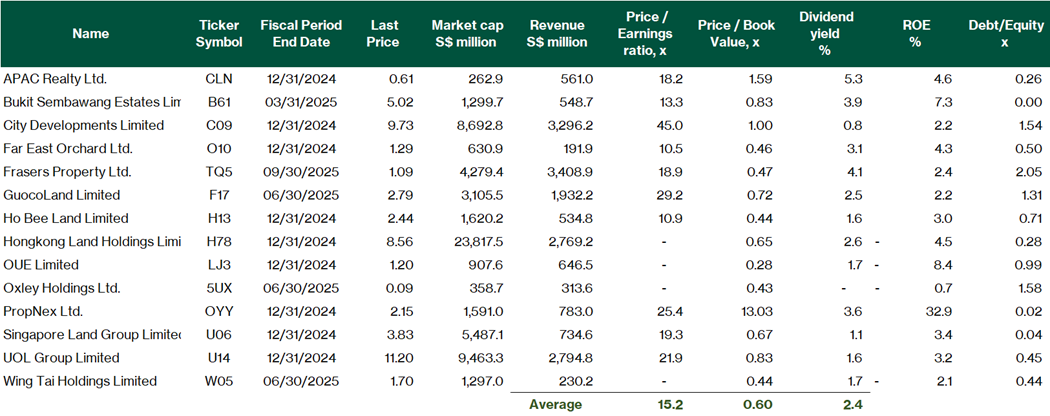Click the H78 ticker symbol cell
Image resolution: width=1050 pixels, height=416 pixels.
coord(218,241)
